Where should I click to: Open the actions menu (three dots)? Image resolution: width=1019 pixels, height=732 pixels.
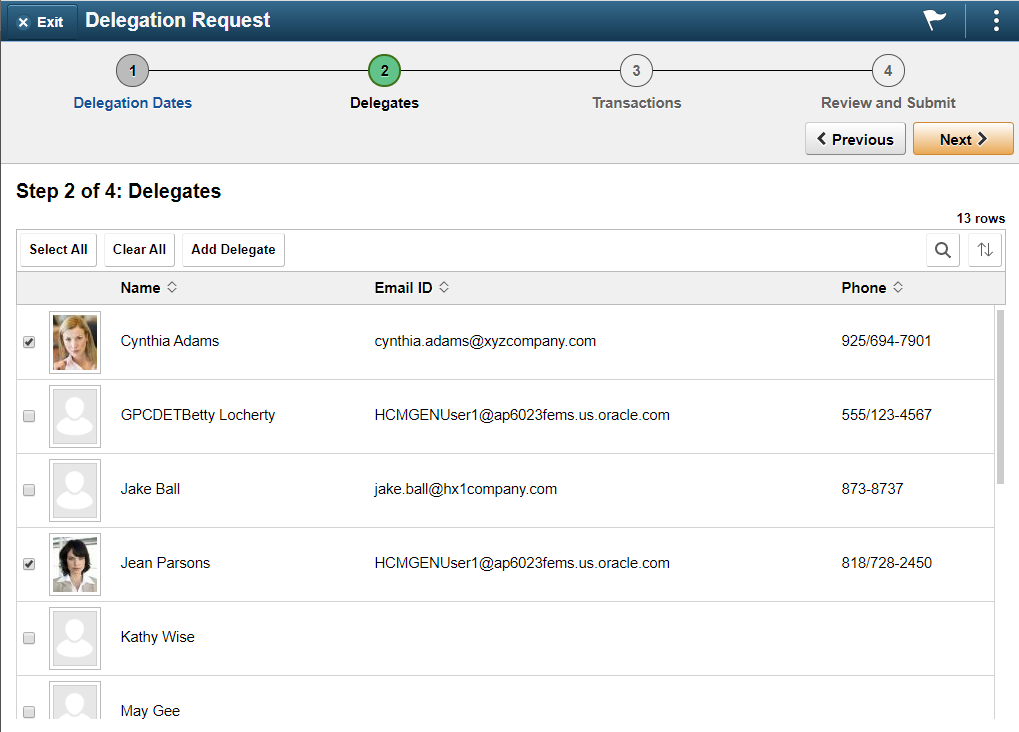point(995,19)
